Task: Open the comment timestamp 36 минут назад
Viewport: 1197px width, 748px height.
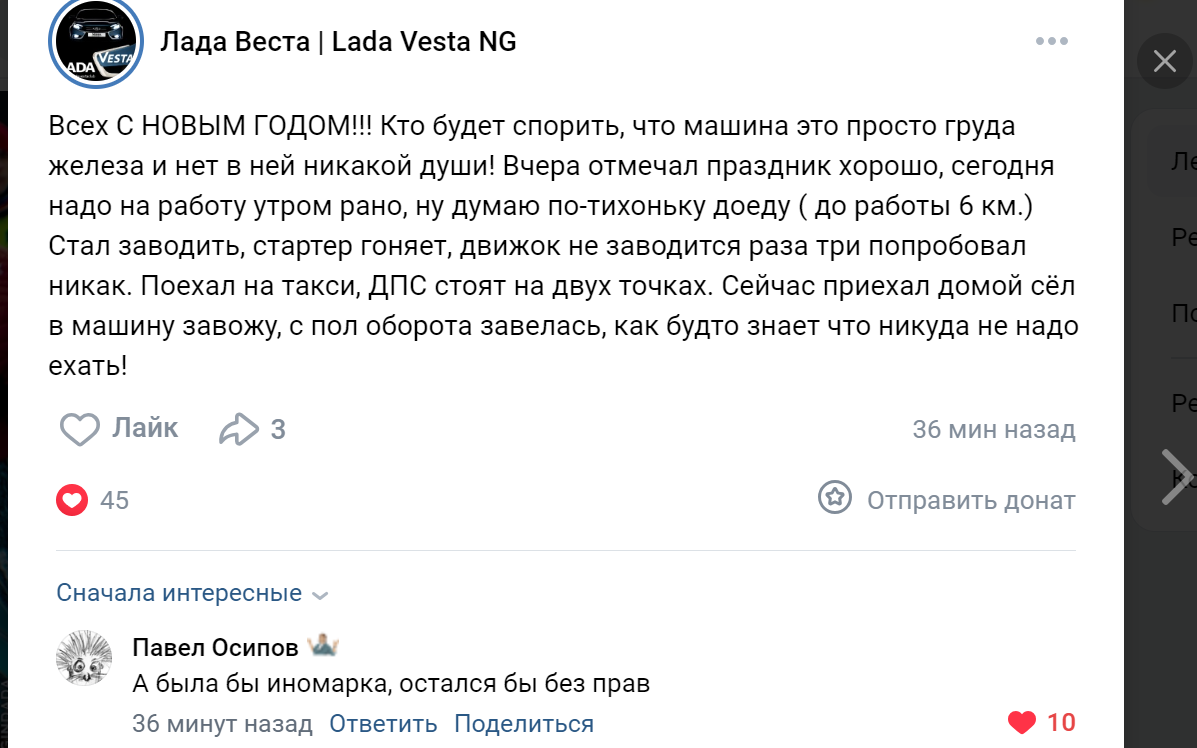Action: coord(222,723)
